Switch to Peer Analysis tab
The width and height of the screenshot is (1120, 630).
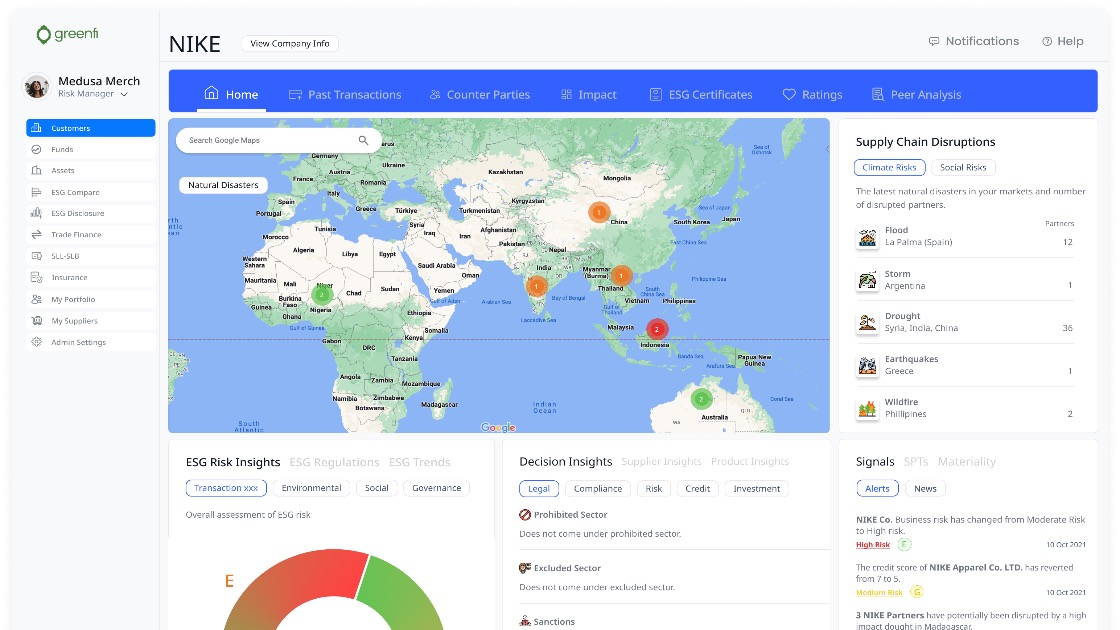click(916, 94)
